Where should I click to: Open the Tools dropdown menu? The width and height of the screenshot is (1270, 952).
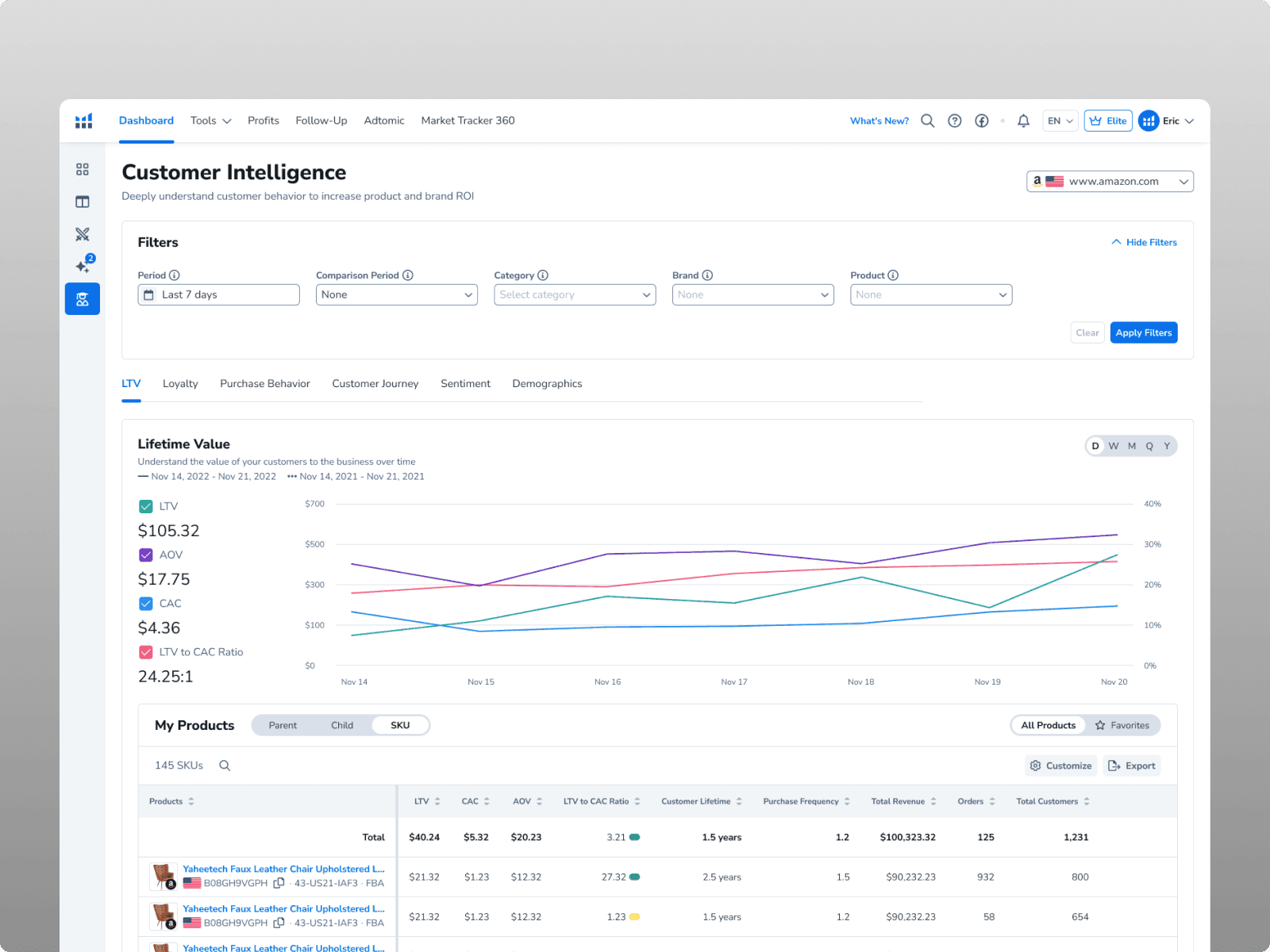click(210, 121)
